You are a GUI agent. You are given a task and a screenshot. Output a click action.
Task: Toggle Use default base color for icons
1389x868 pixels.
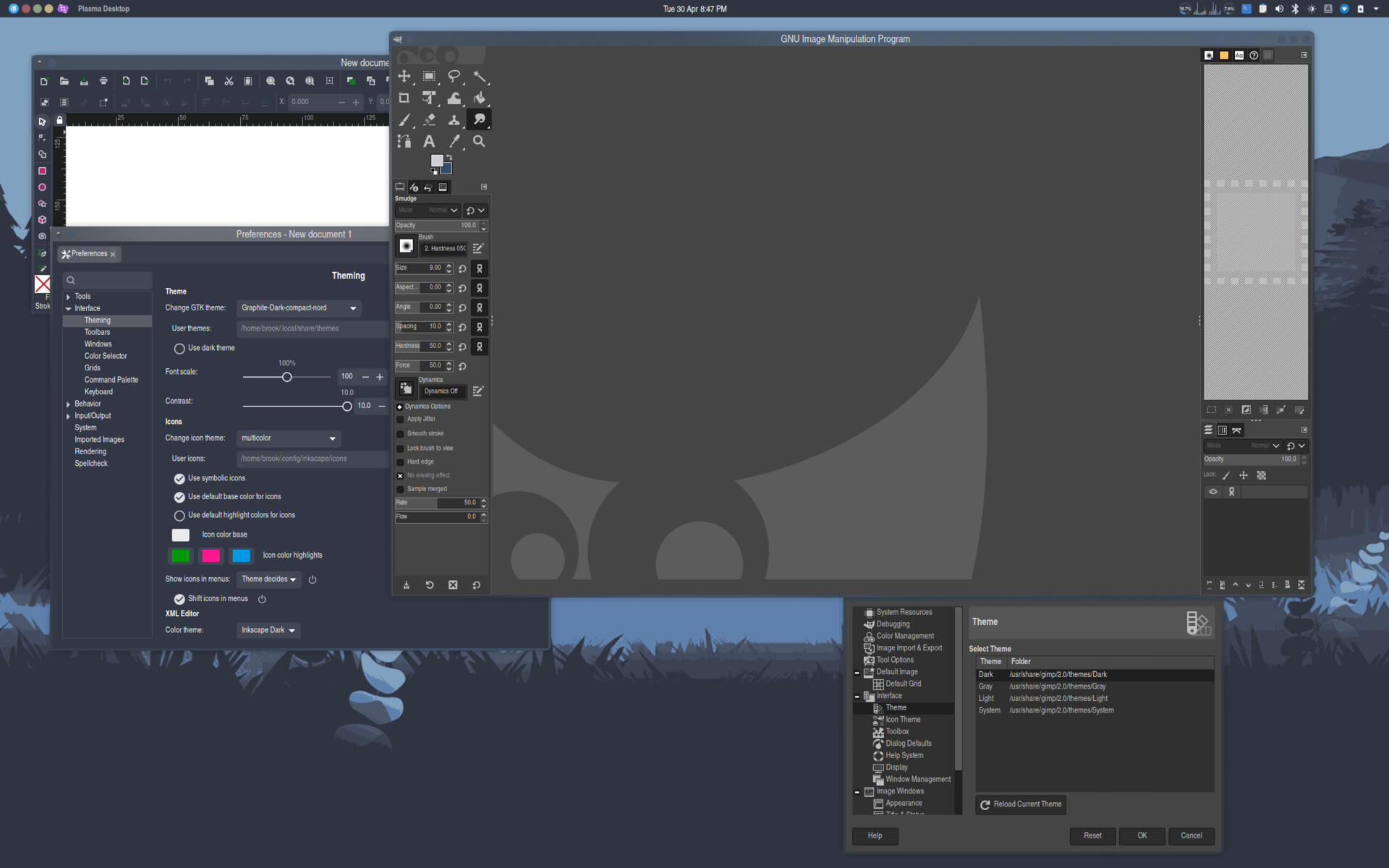coord(179,497)
